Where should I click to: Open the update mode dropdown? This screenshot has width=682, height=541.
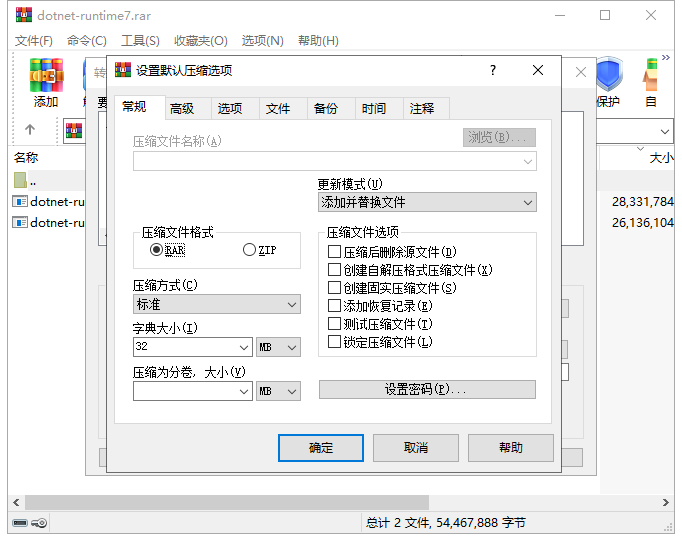(x=427, y=202)
